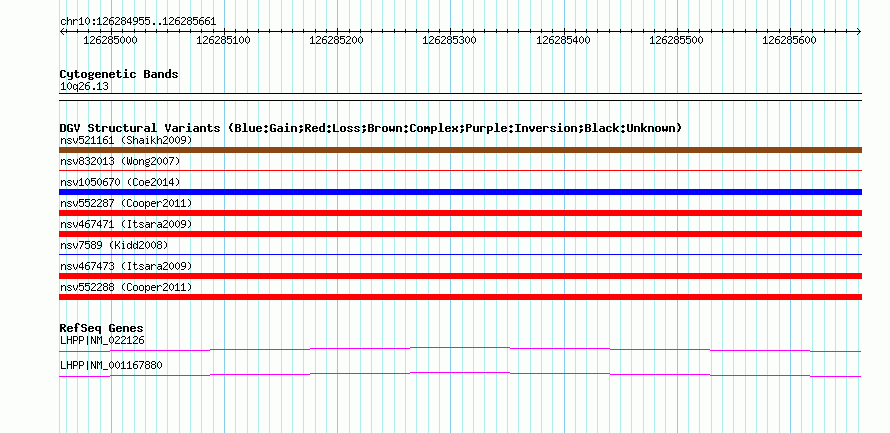890x433 pixels.
Task: Click the red nsv552288 loss bar
Action: click(460, 297)
